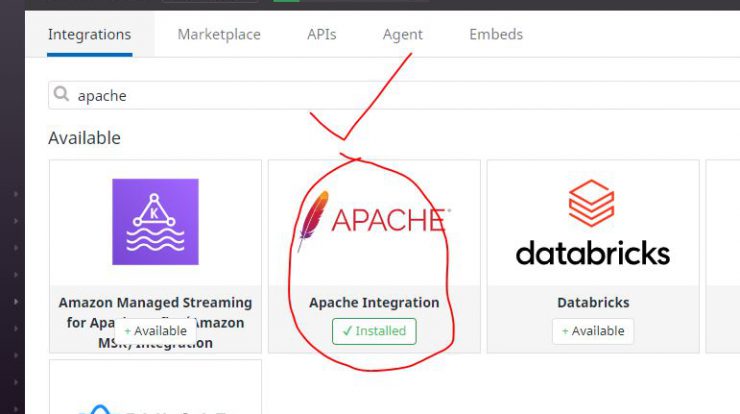This screenshot has width=740, height=414.
Task: Open the Amazon MSK Kafka logo tile
Action: pyautogui.click(x=155, y=221)
